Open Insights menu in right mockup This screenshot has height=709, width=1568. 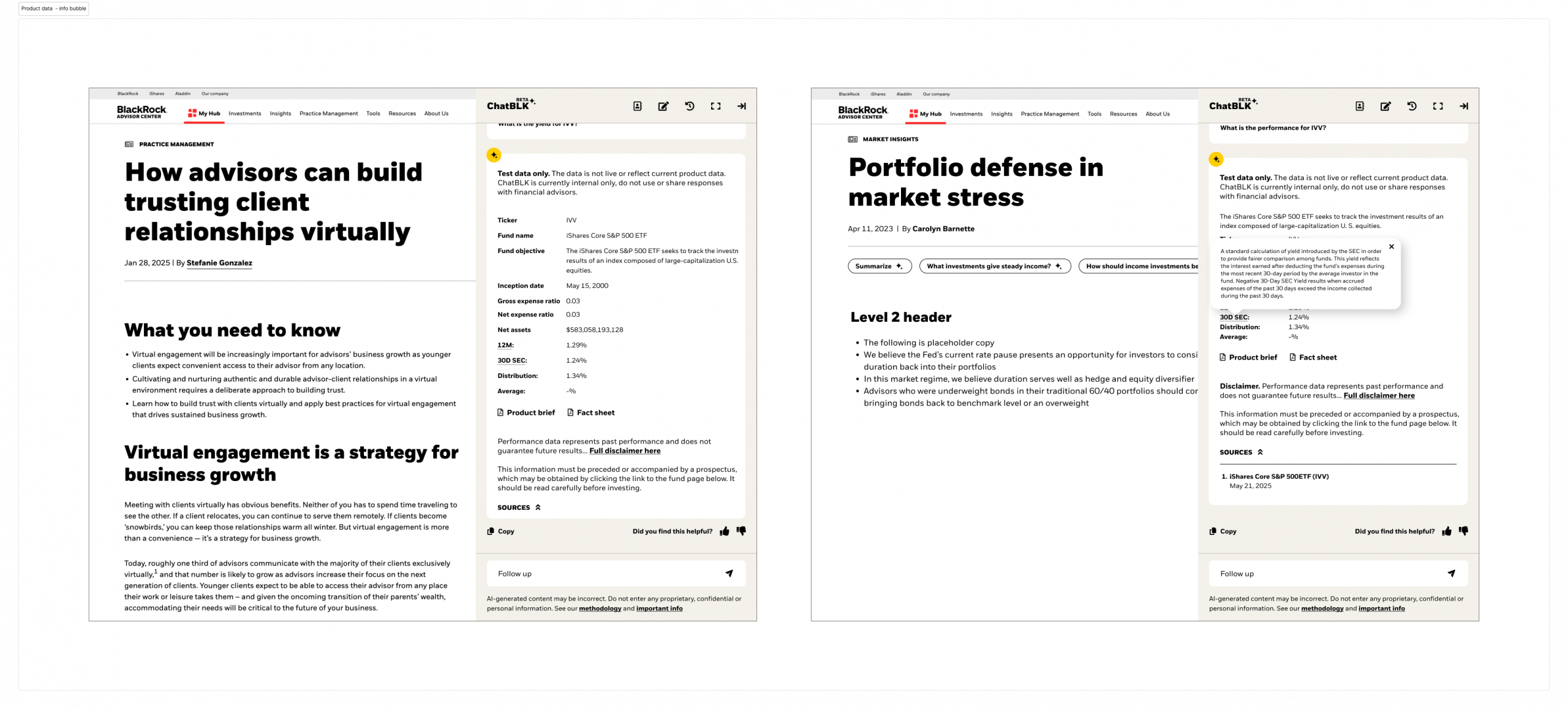click(x=1001, y=114)
